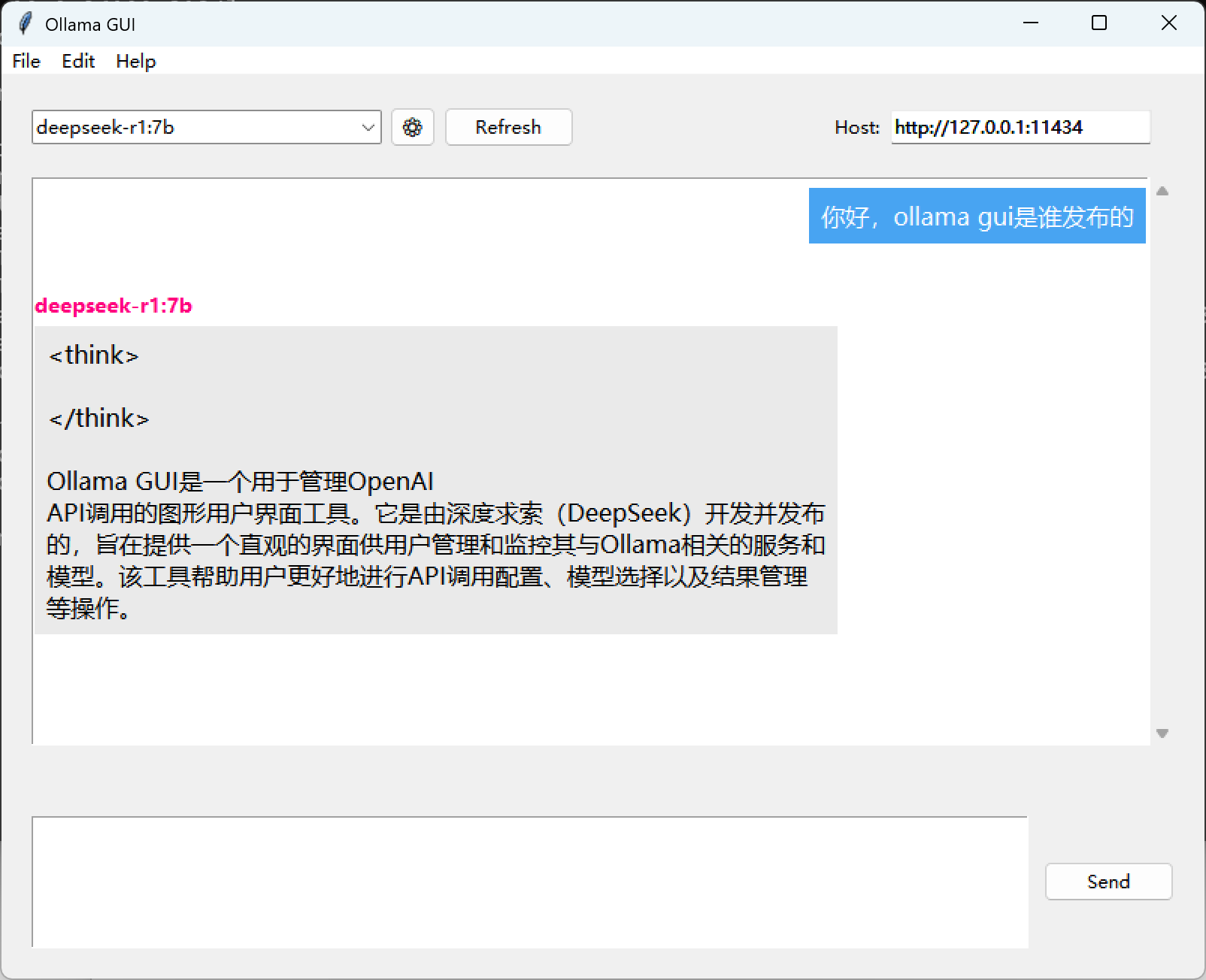The height and width of the screenshot is (980, 1206).
Task: Click the opening <think> tag text
Action: point(94,355)
